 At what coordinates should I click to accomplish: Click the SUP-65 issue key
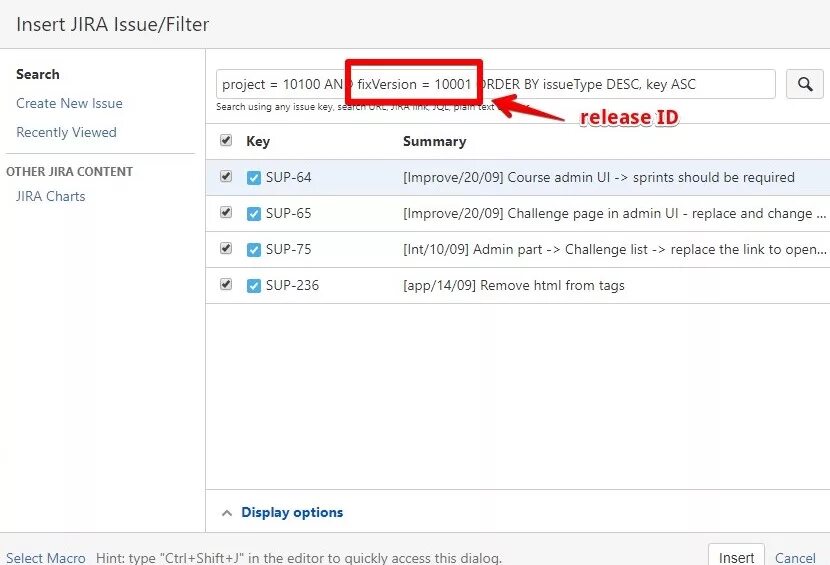click(288, 213)
